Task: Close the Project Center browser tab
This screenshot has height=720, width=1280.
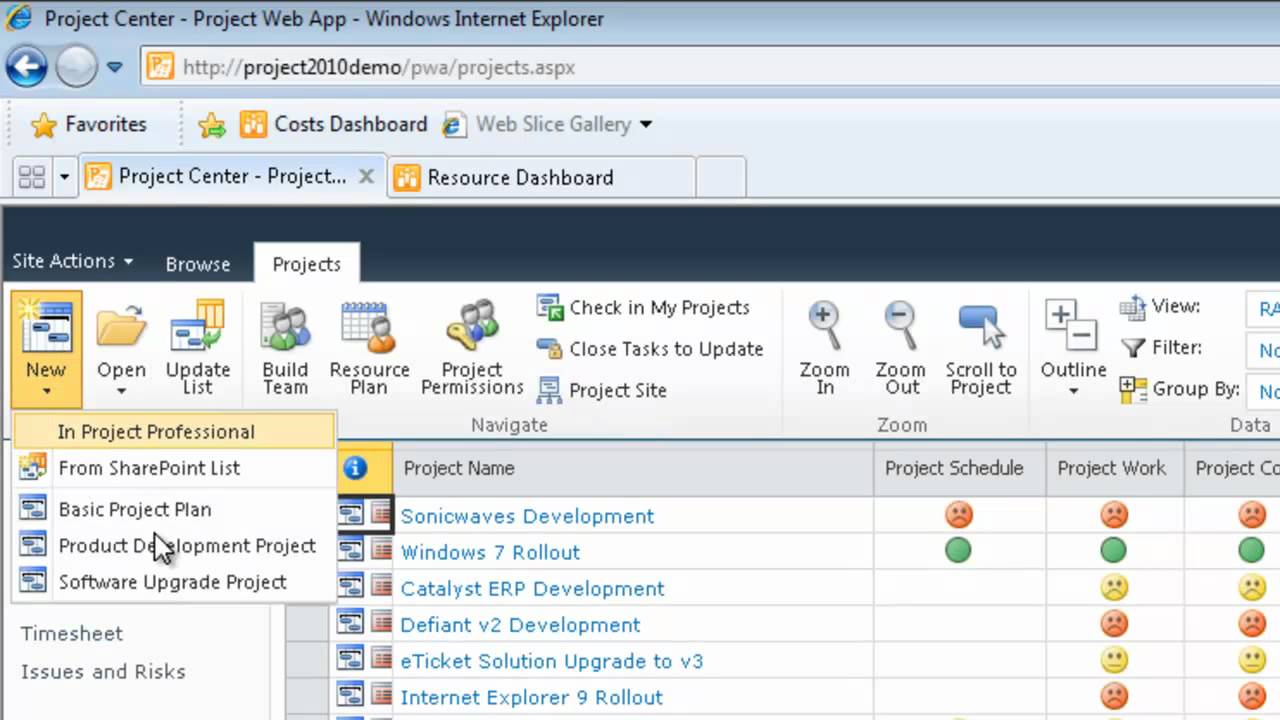Action: click(366, 176)
